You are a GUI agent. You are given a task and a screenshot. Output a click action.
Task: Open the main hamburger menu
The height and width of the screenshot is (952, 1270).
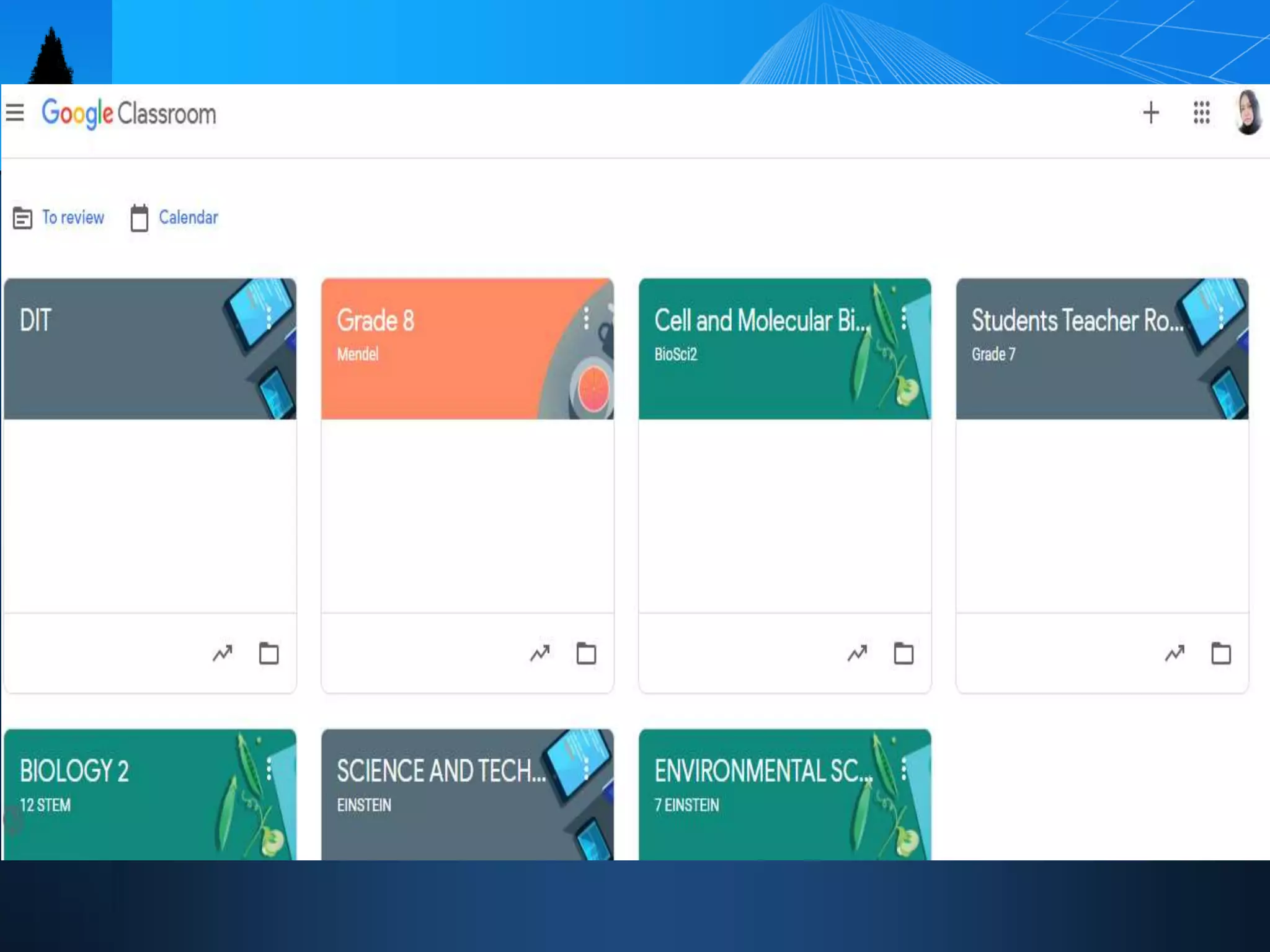(15, 113)
